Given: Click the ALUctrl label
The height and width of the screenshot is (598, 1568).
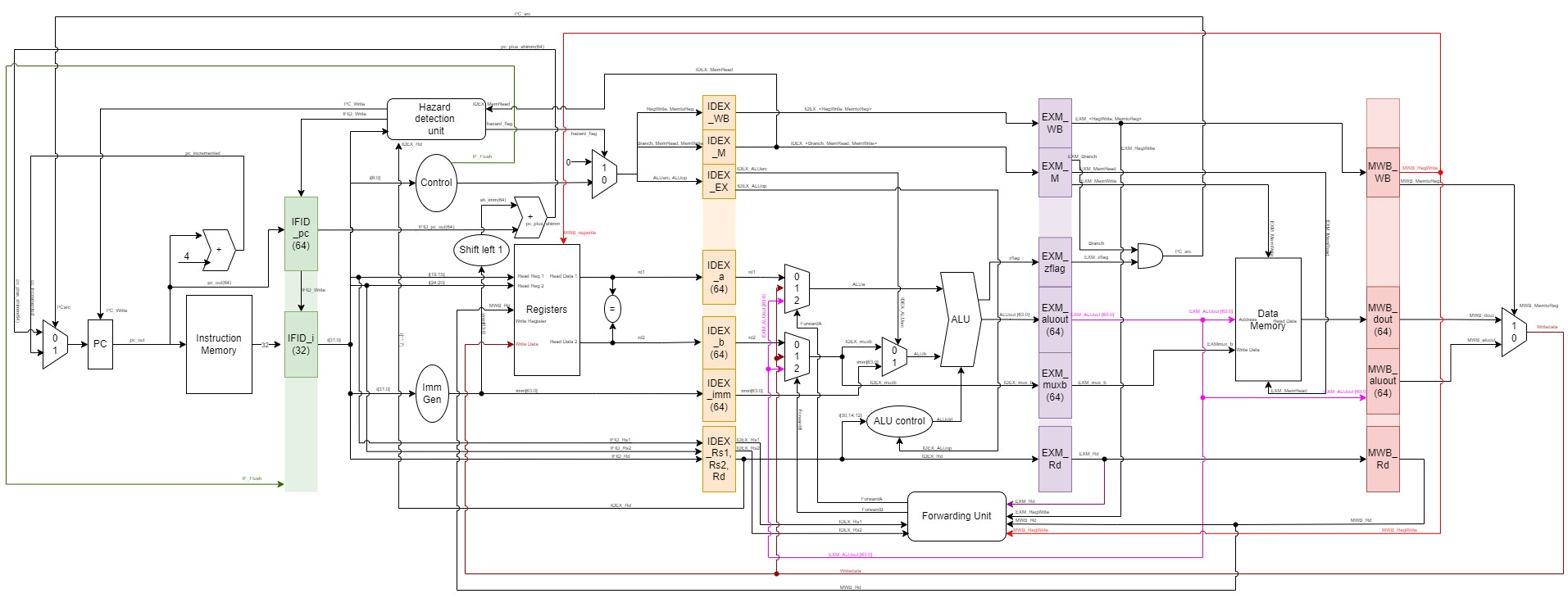Looking at the screenshot, I should [x=944, y=419].
